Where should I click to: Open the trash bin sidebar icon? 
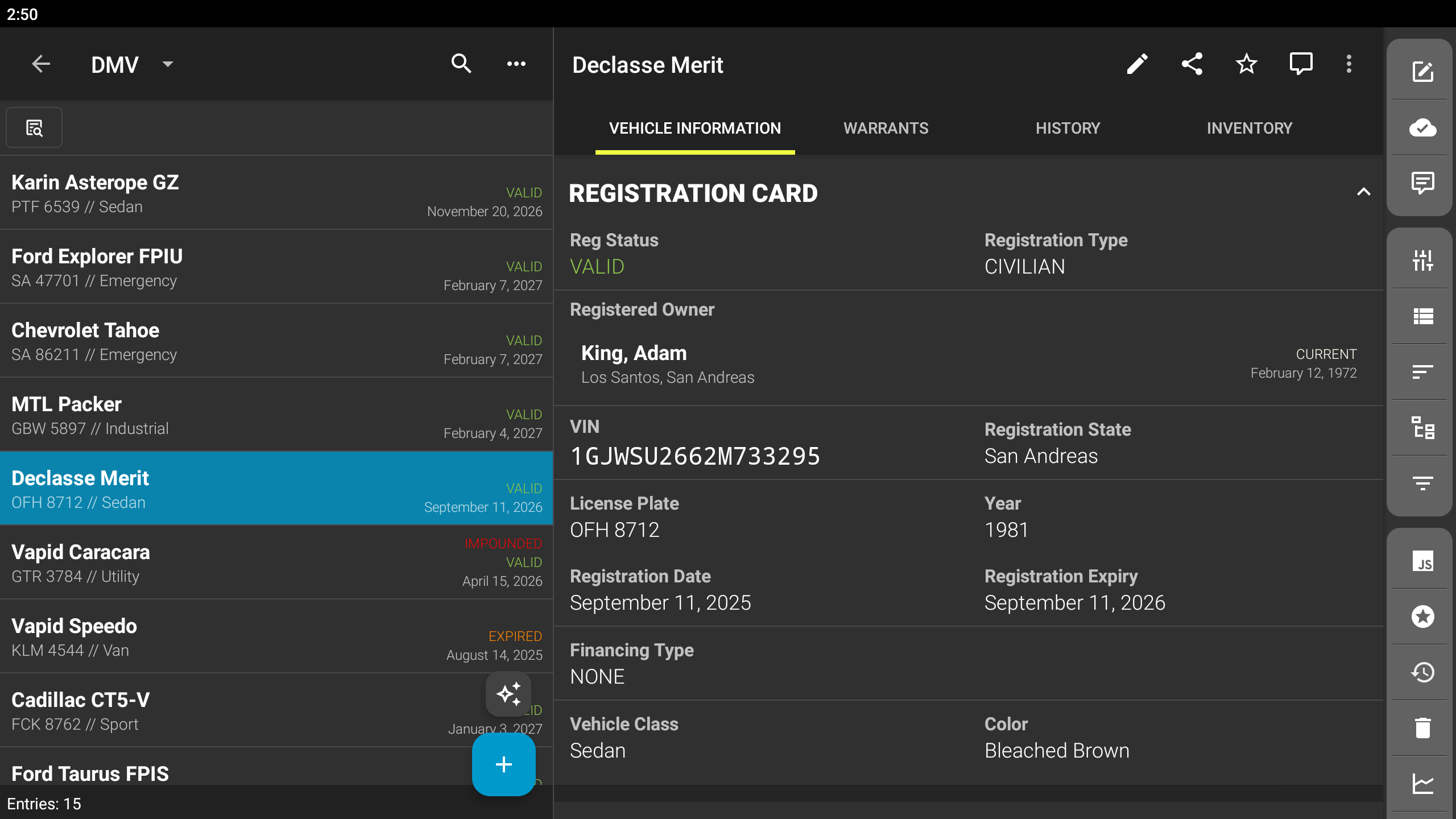1422,728
